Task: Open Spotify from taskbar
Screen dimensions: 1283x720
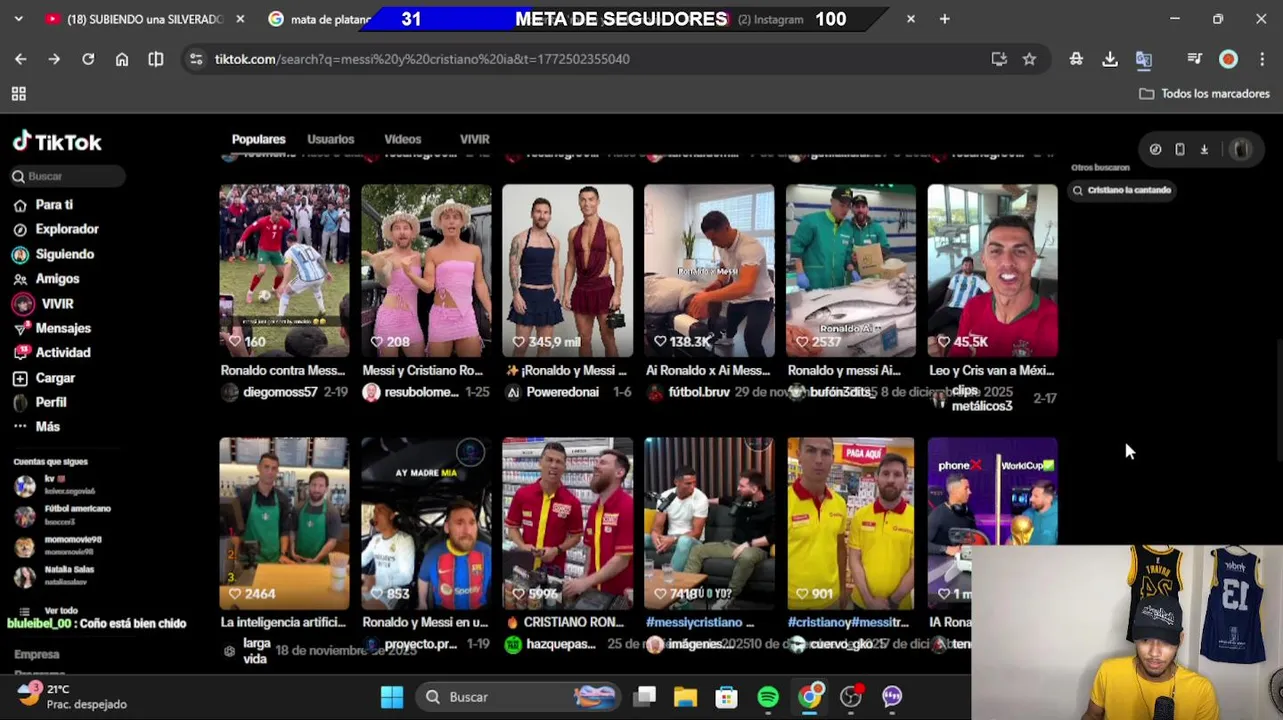Action: pyautogui.click(x=768, y=697)
